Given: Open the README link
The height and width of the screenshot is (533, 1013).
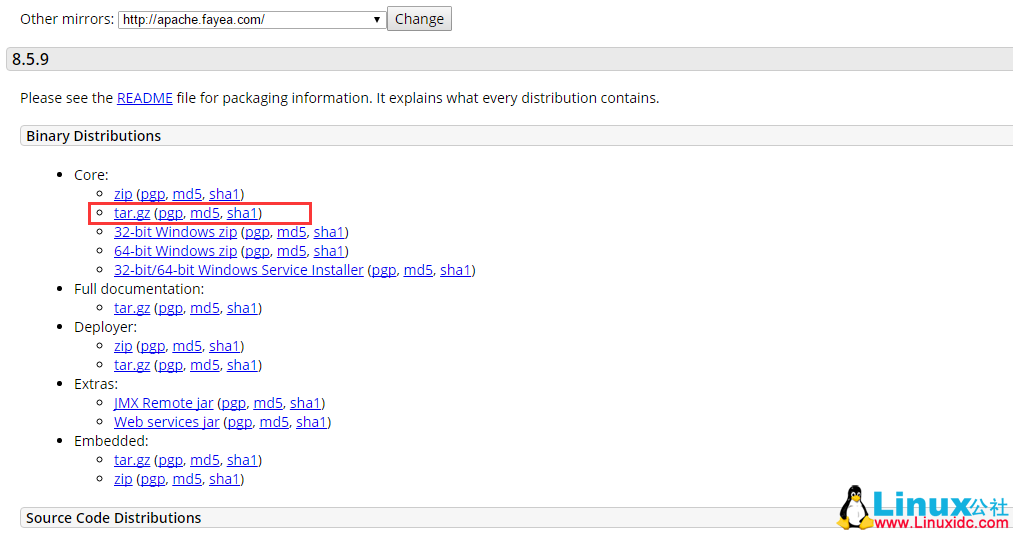Looking at the screenshot, I should 145,98.
